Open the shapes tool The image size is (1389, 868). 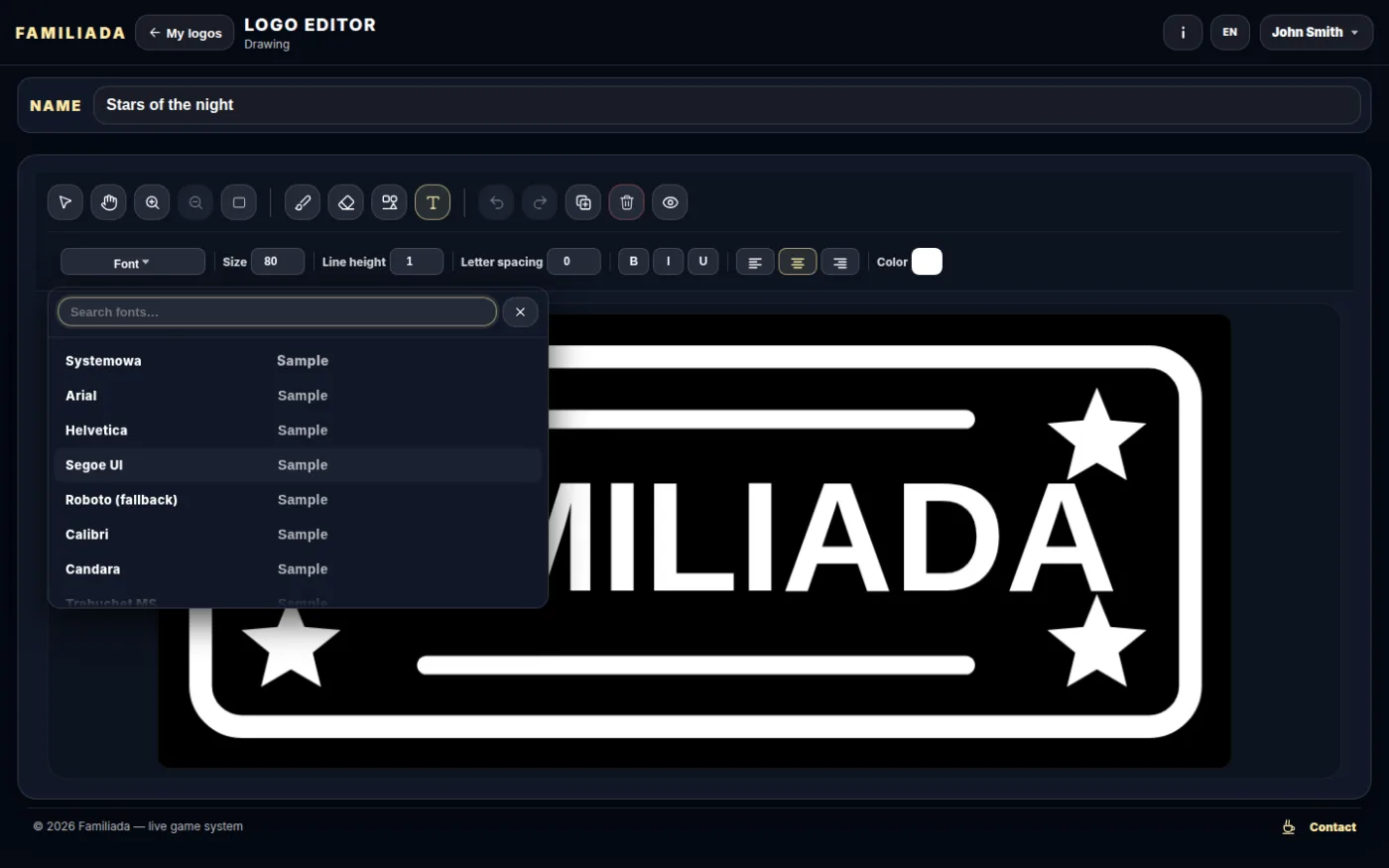pyautogui.click(x=390, y=202)
